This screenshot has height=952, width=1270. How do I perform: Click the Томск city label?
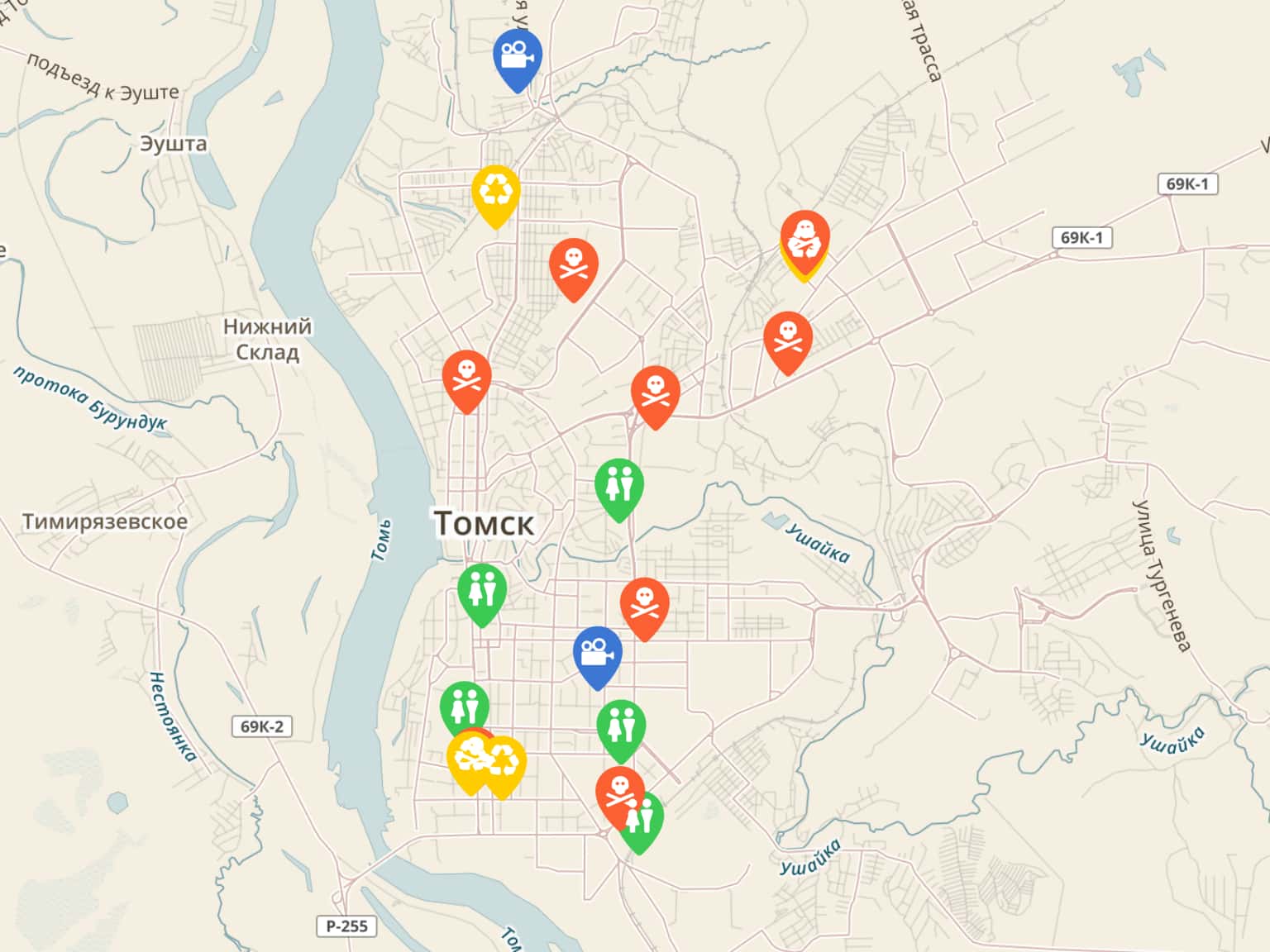[x=484, y=523]
